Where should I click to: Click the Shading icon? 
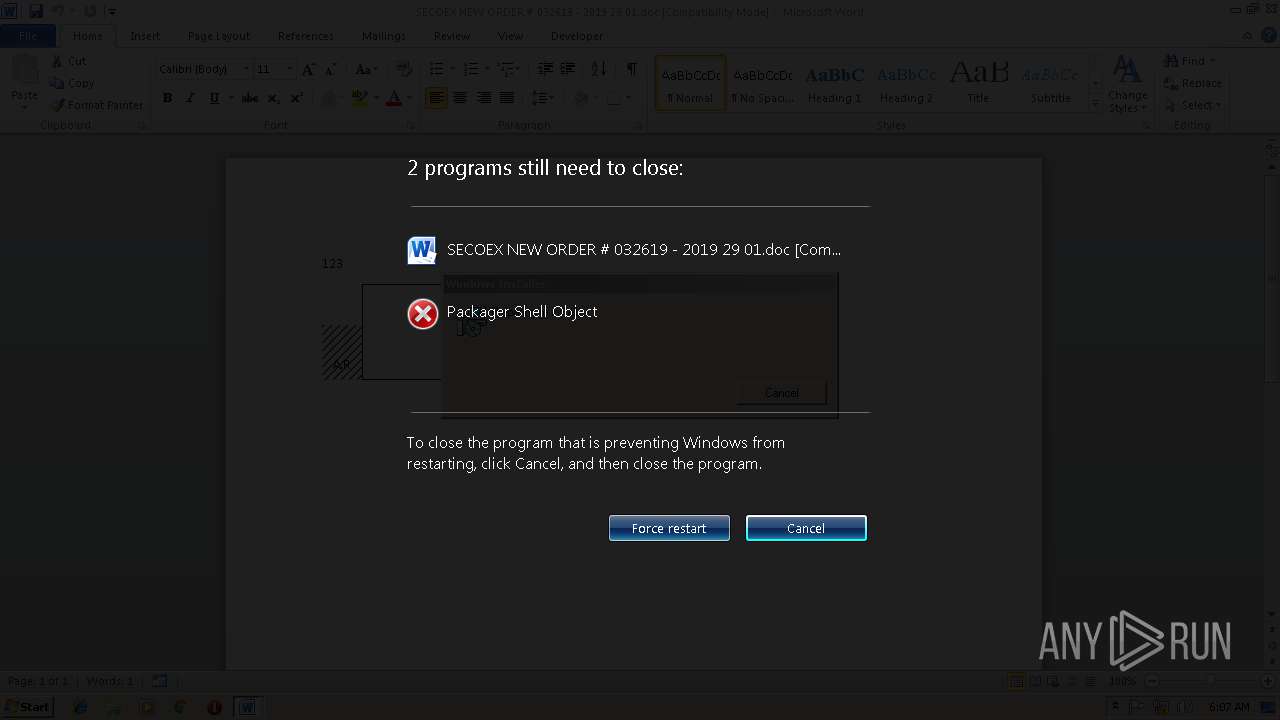pos(581,98)
